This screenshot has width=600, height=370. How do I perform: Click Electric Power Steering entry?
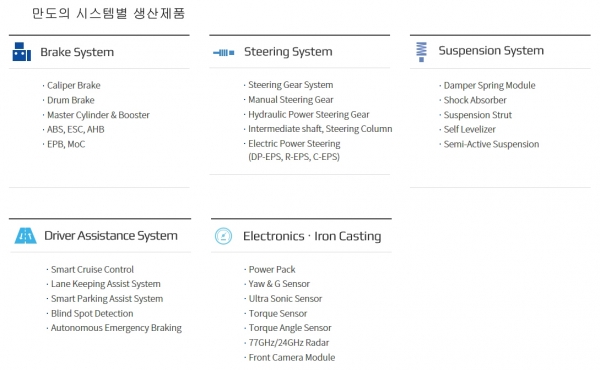[294, 143]
